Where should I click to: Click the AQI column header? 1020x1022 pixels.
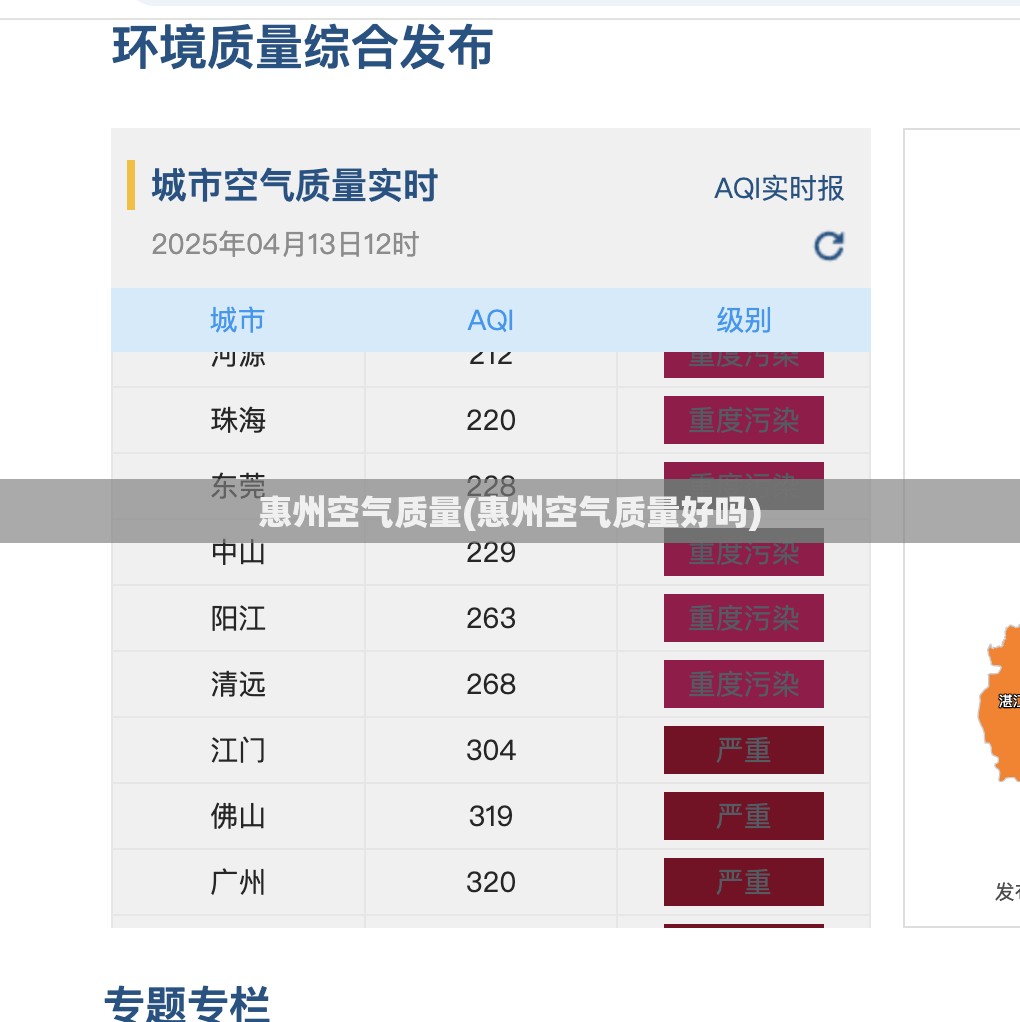491,320
